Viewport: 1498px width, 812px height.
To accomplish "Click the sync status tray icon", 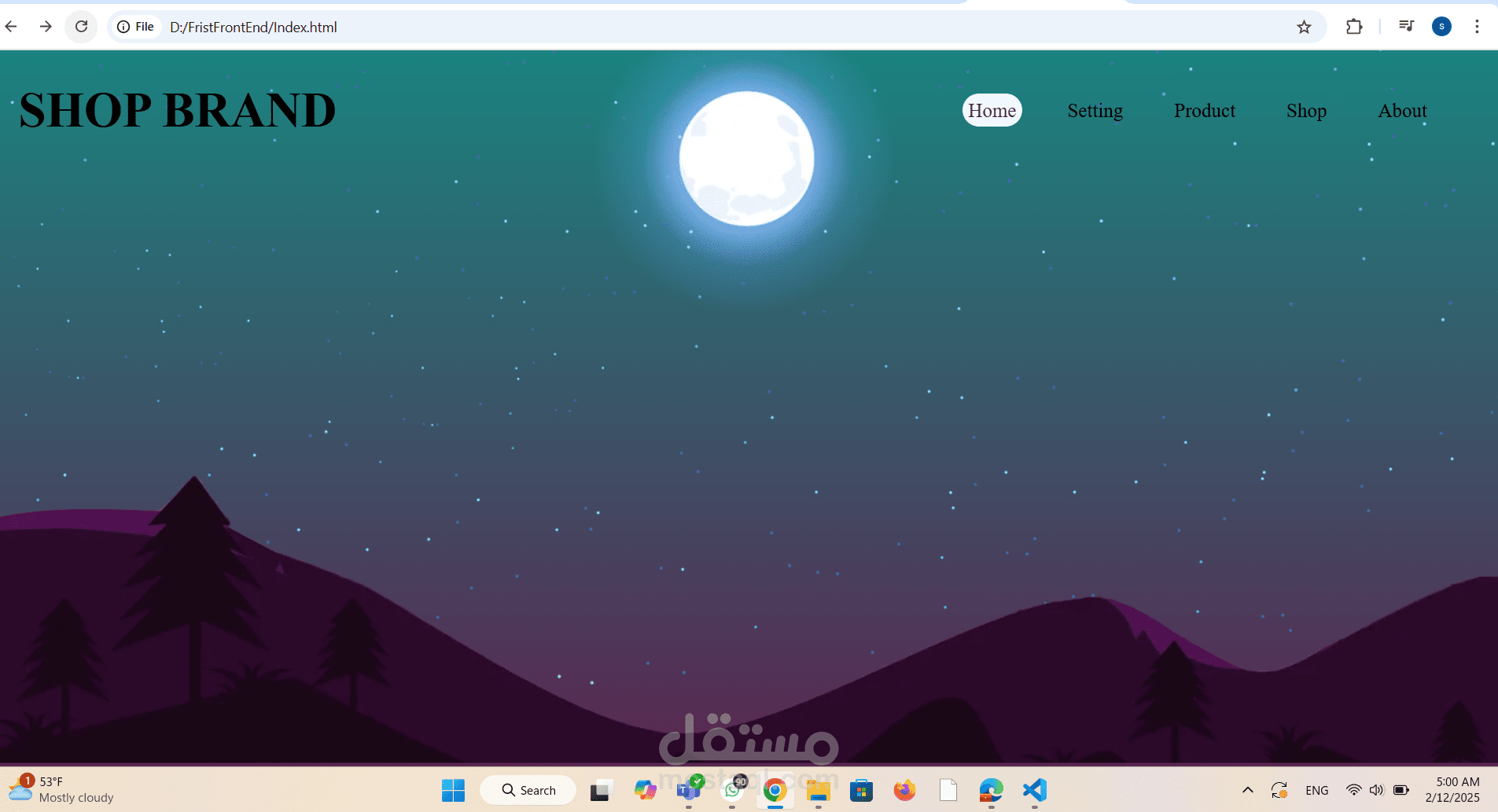I will (1279, 790).
